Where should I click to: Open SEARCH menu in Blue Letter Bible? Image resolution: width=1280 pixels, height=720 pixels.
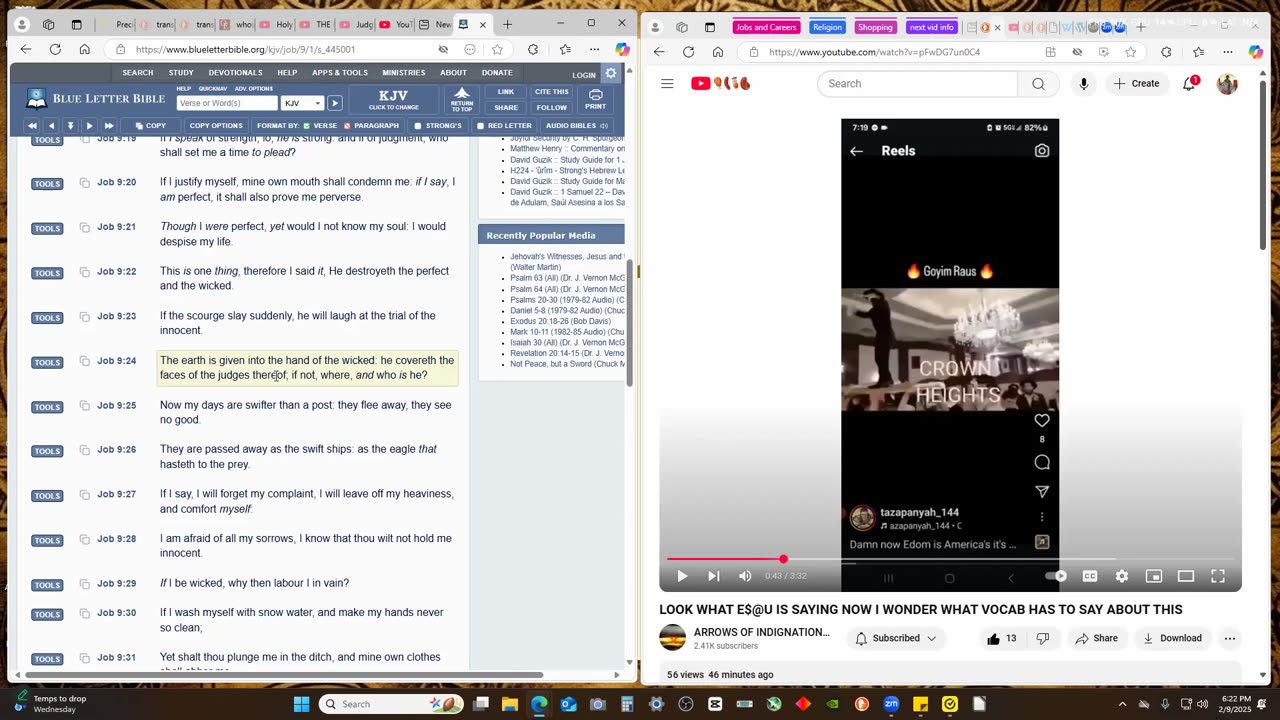pyautogui.click(x=138, y=73)
